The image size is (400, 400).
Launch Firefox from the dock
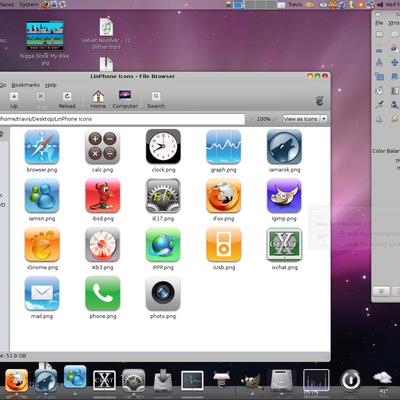tap(17, 380)
